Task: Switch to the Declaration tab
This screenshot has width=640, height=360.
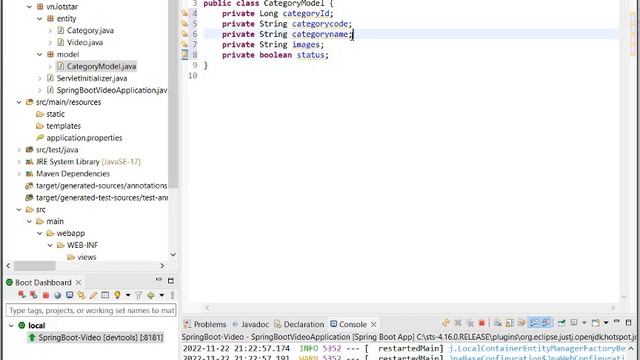Action: coord(299,324)
